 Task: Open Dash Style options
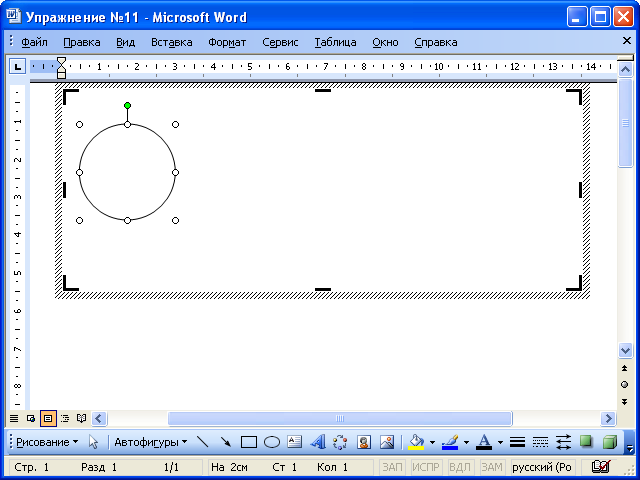pyautogui.click(x=540, y=442)
